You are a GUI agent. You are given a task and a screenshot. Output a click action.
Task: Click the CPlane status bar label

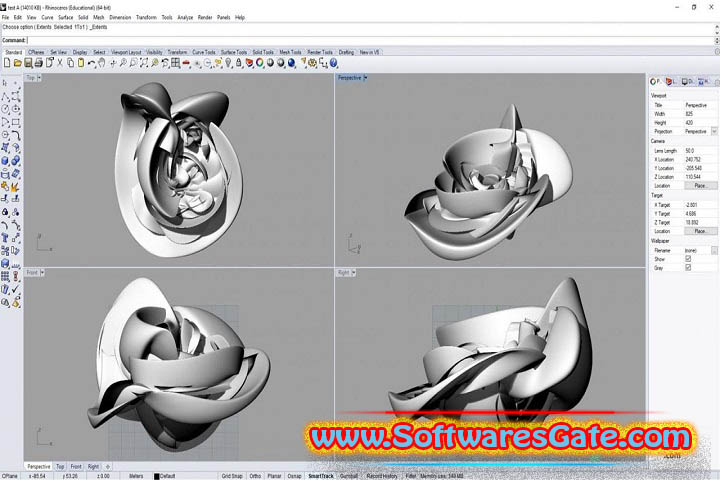[10, 476]
